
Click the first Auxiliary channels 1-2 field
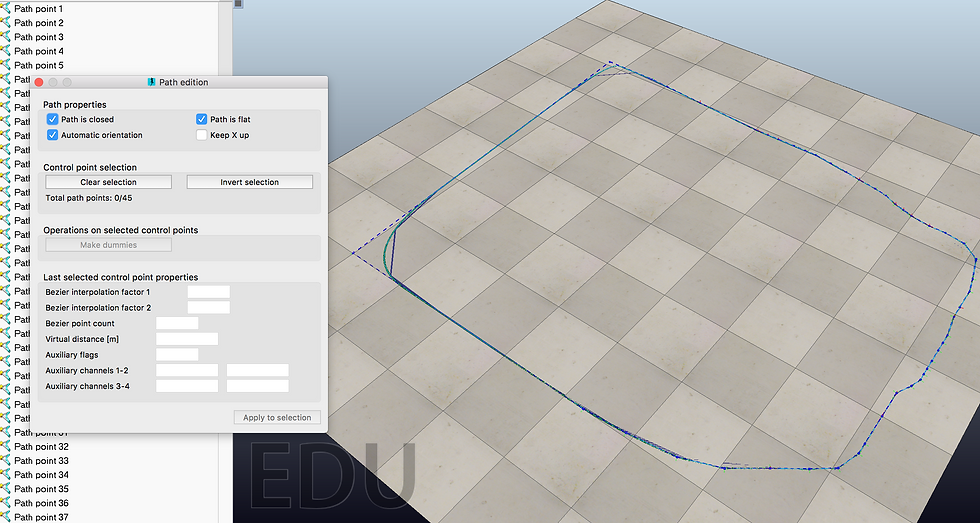coord(187,371)
